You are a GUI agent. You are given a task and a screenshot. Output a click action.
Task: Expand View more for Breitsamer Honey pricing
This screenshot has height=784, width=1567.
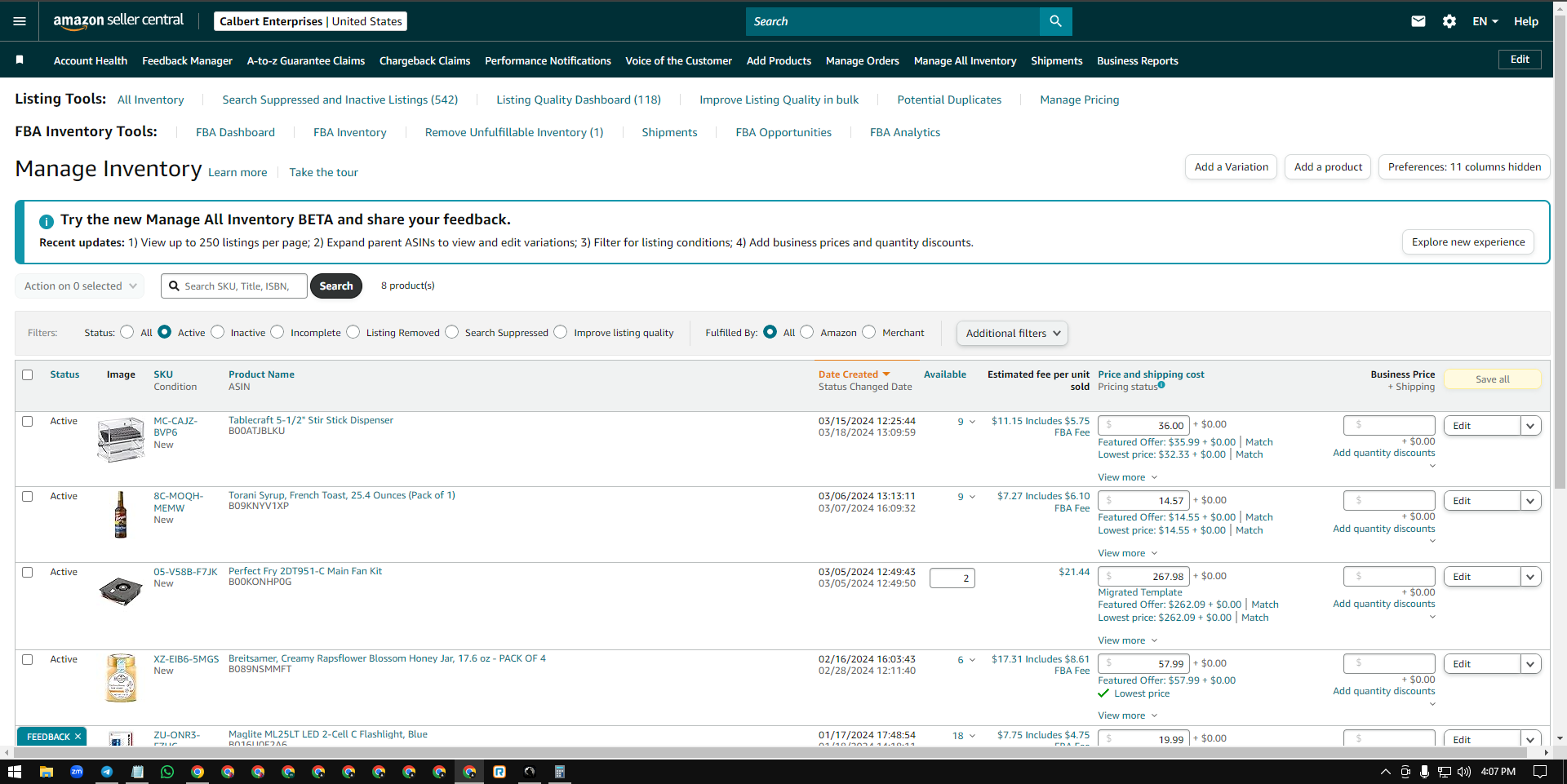[1128, 715]
